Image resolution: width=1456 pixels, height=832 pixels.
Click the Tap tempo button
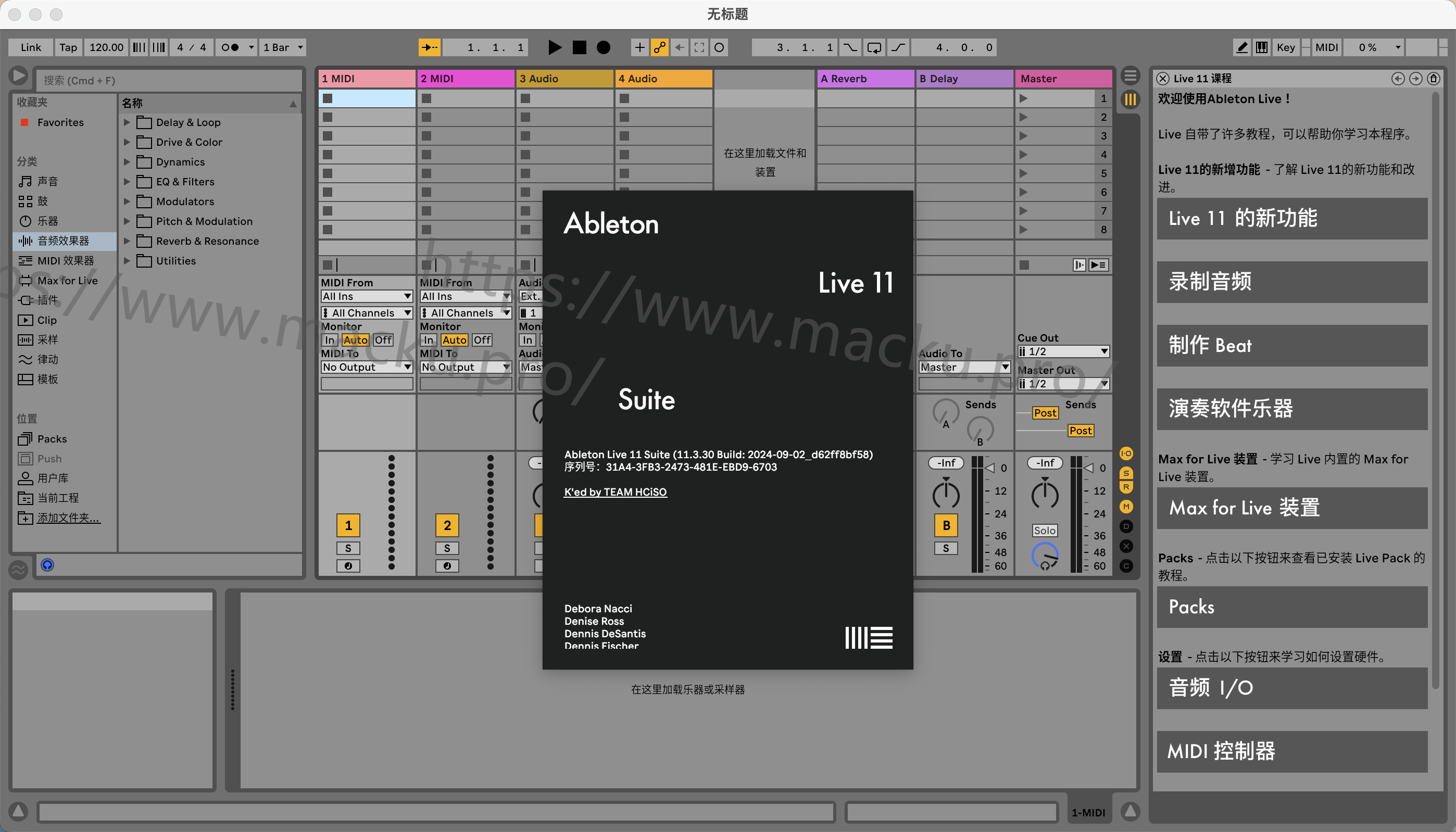point(68,47)
